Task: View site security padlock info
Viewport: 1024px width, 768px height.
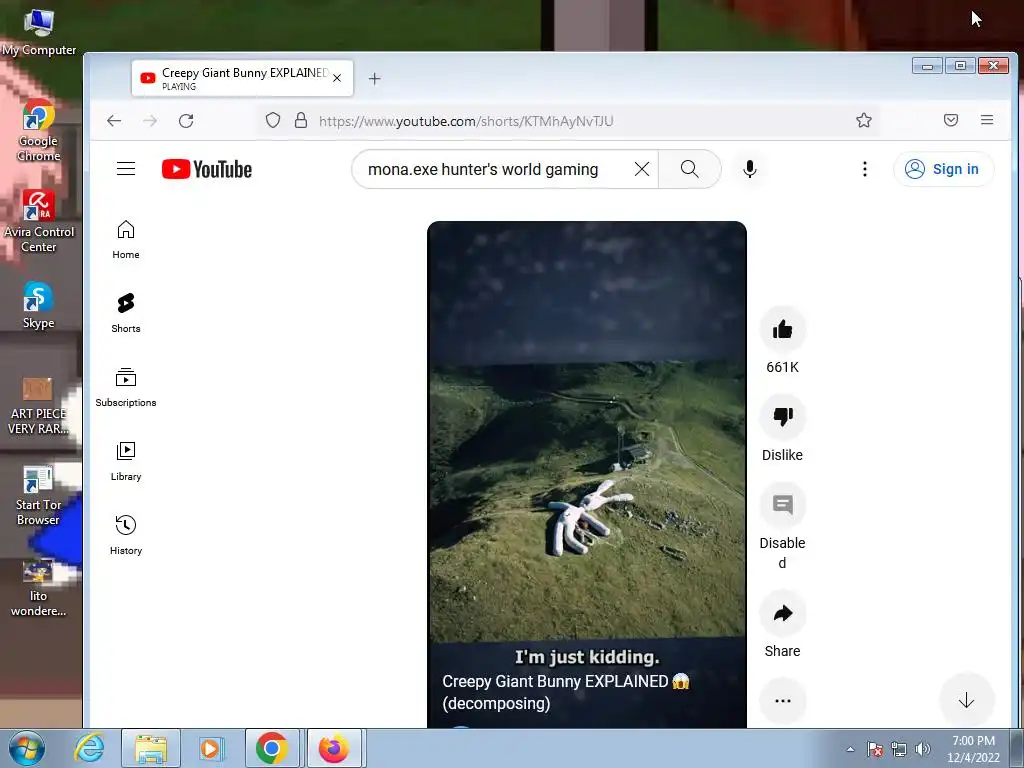Action: pos(300,120)
